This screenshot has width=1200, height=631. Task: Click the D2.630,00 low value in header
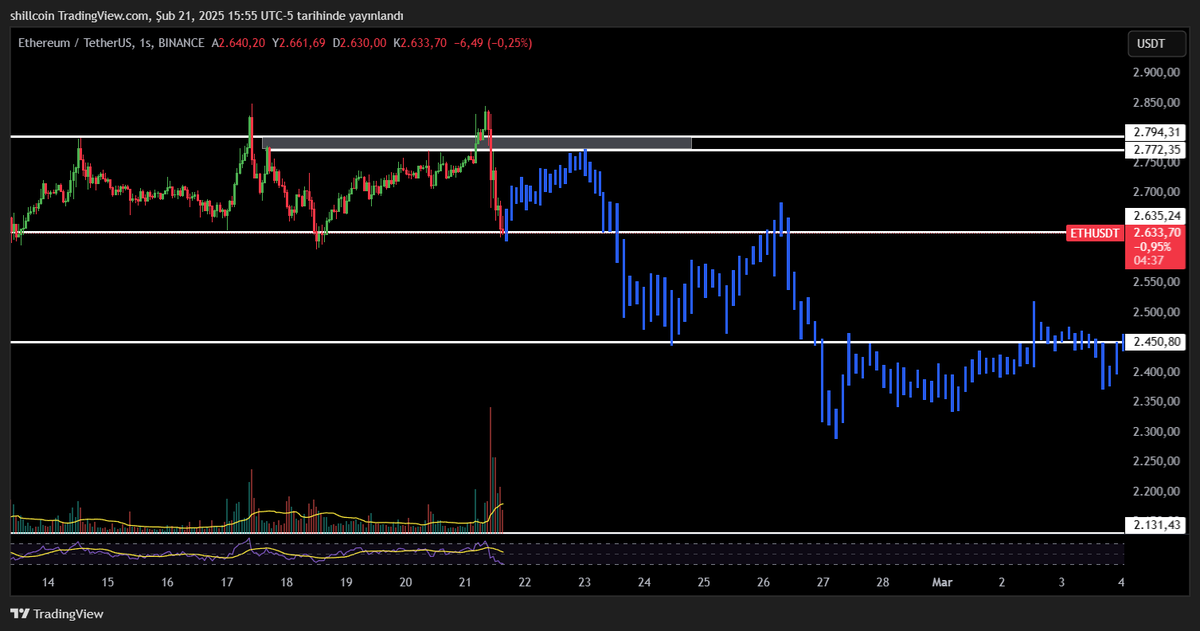point(361,43)
